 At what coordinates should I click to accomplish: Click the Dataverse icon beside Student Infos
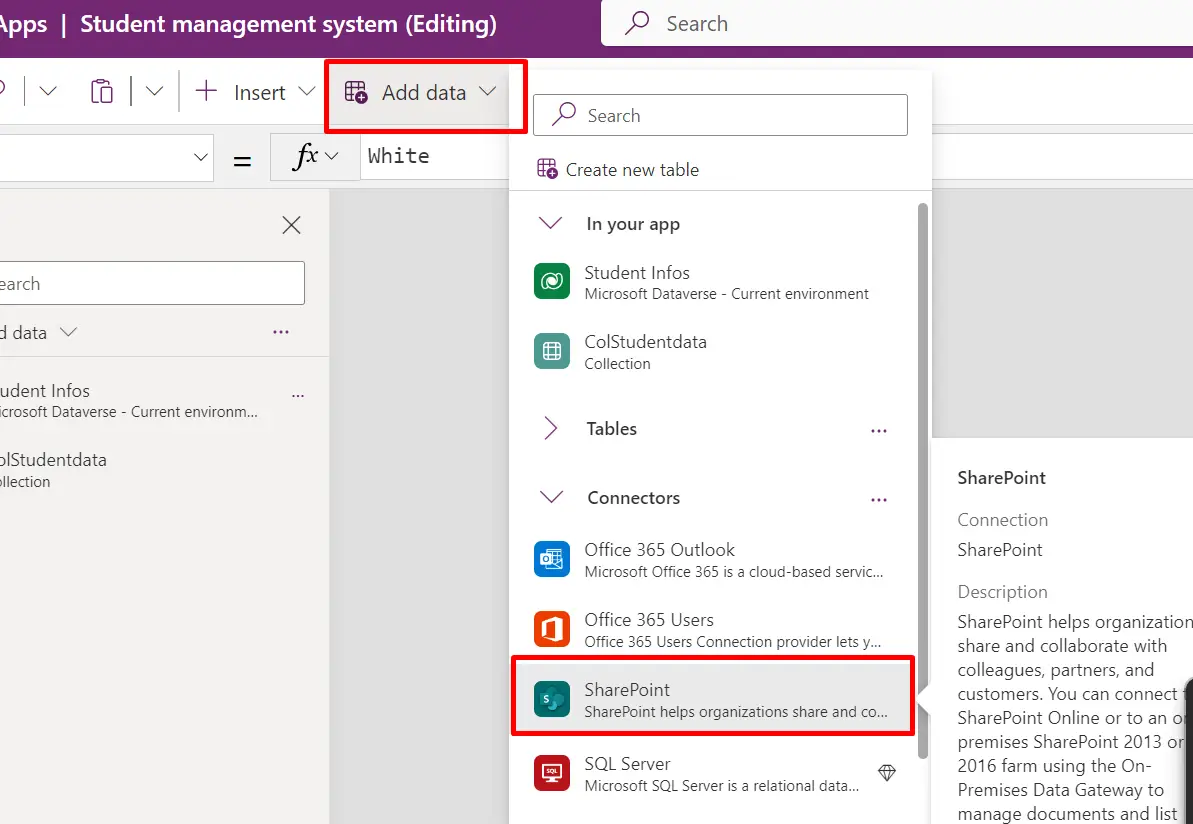[552, 282]
